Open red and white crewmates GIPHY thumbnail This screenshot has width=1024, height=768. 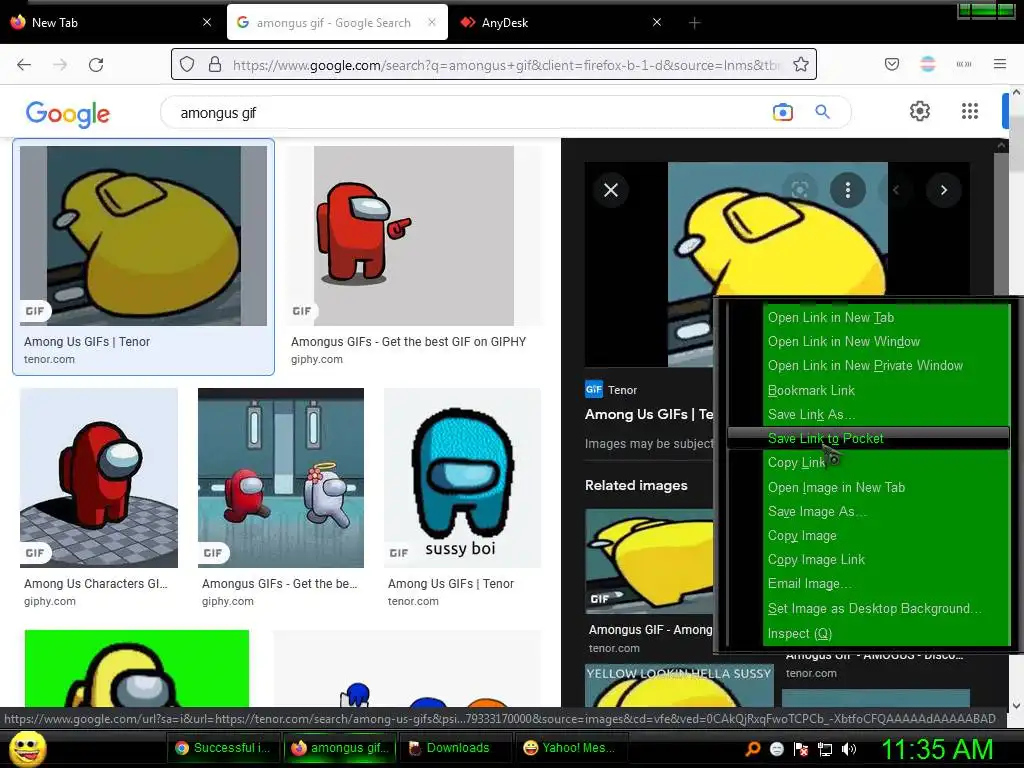coord(281,477)
